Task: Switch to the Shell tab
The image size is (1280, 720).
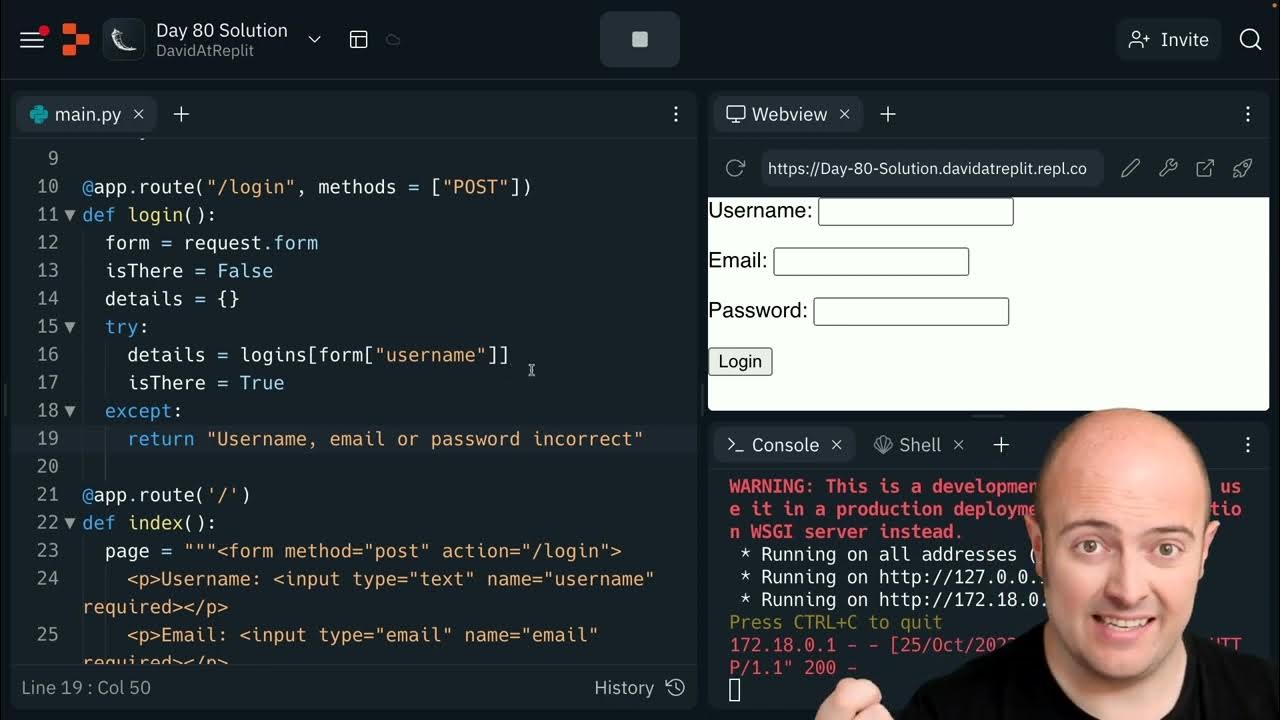Action: (907, 445)
